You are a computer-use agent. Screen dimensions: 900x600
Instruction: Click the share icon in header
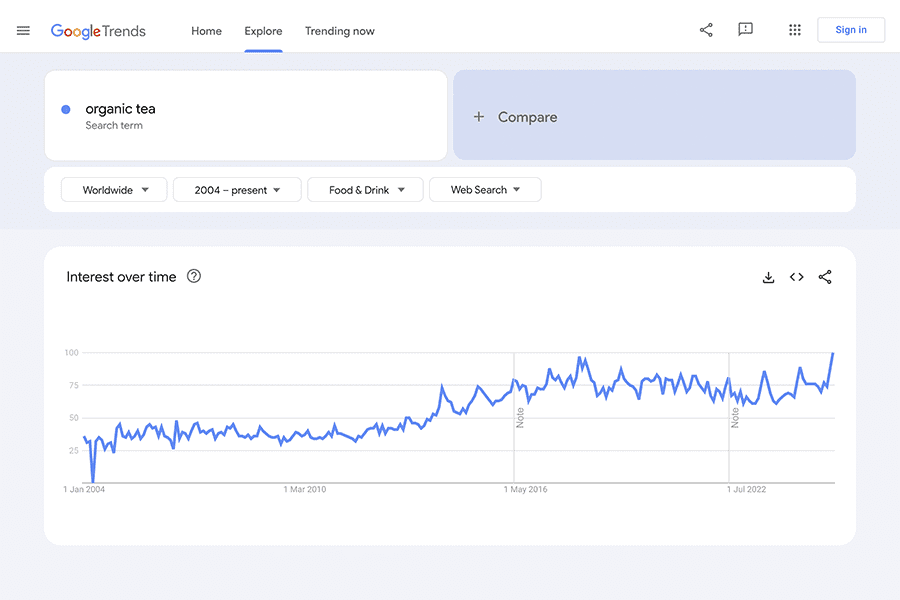coord(706,30)
